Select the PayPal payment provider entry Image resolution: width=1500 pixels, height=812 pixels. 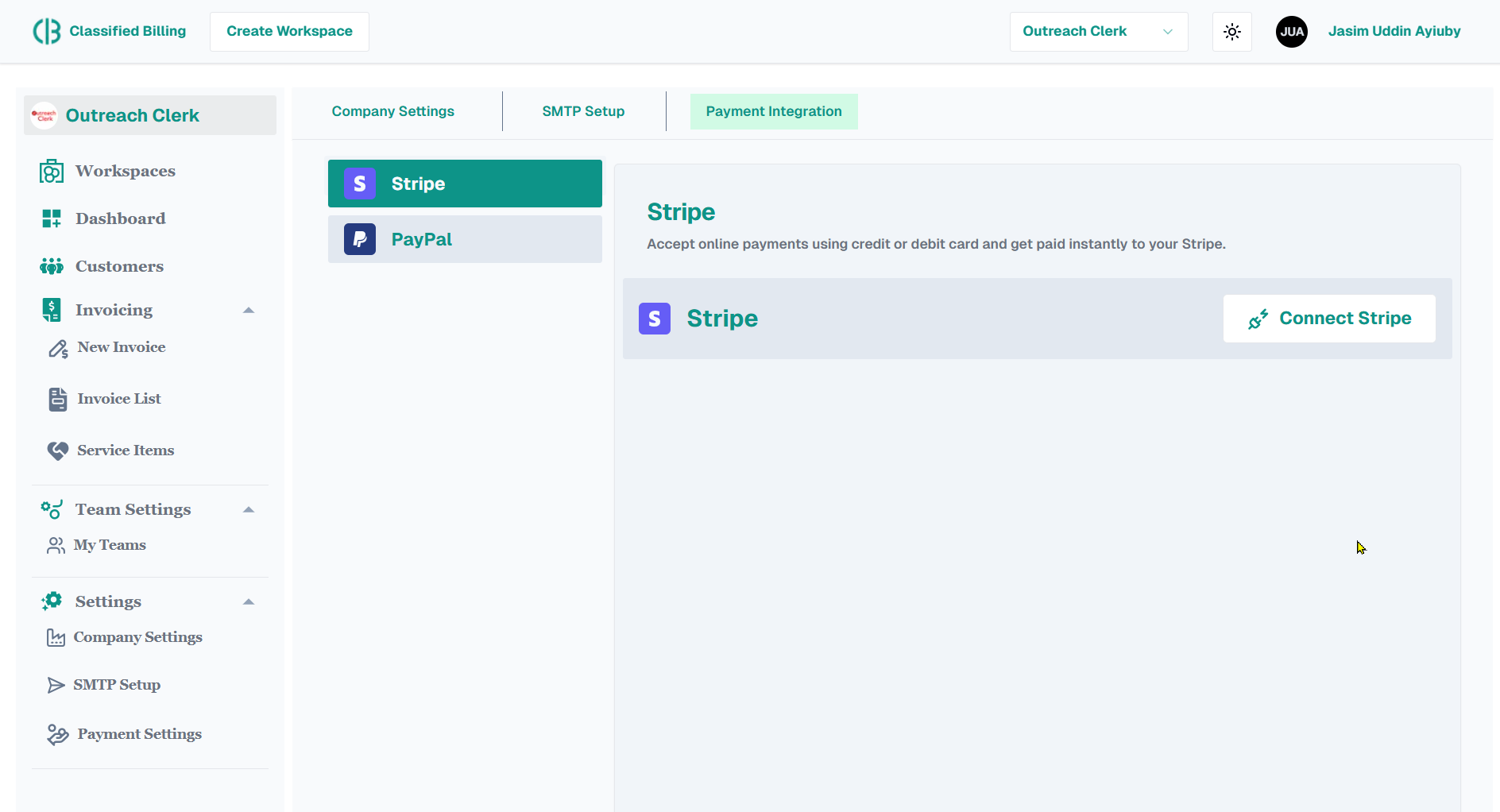pos(465,239)
